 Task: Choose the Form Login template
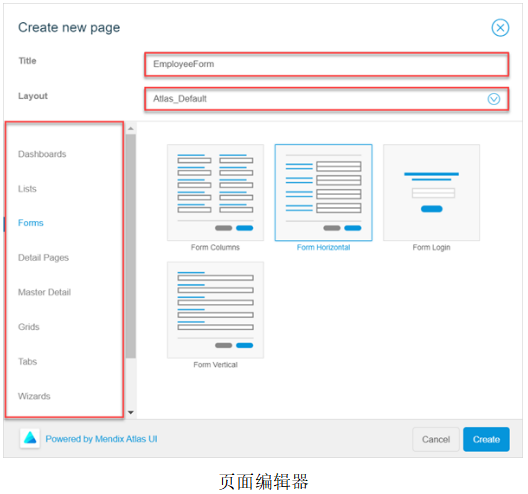click(431, 193)
